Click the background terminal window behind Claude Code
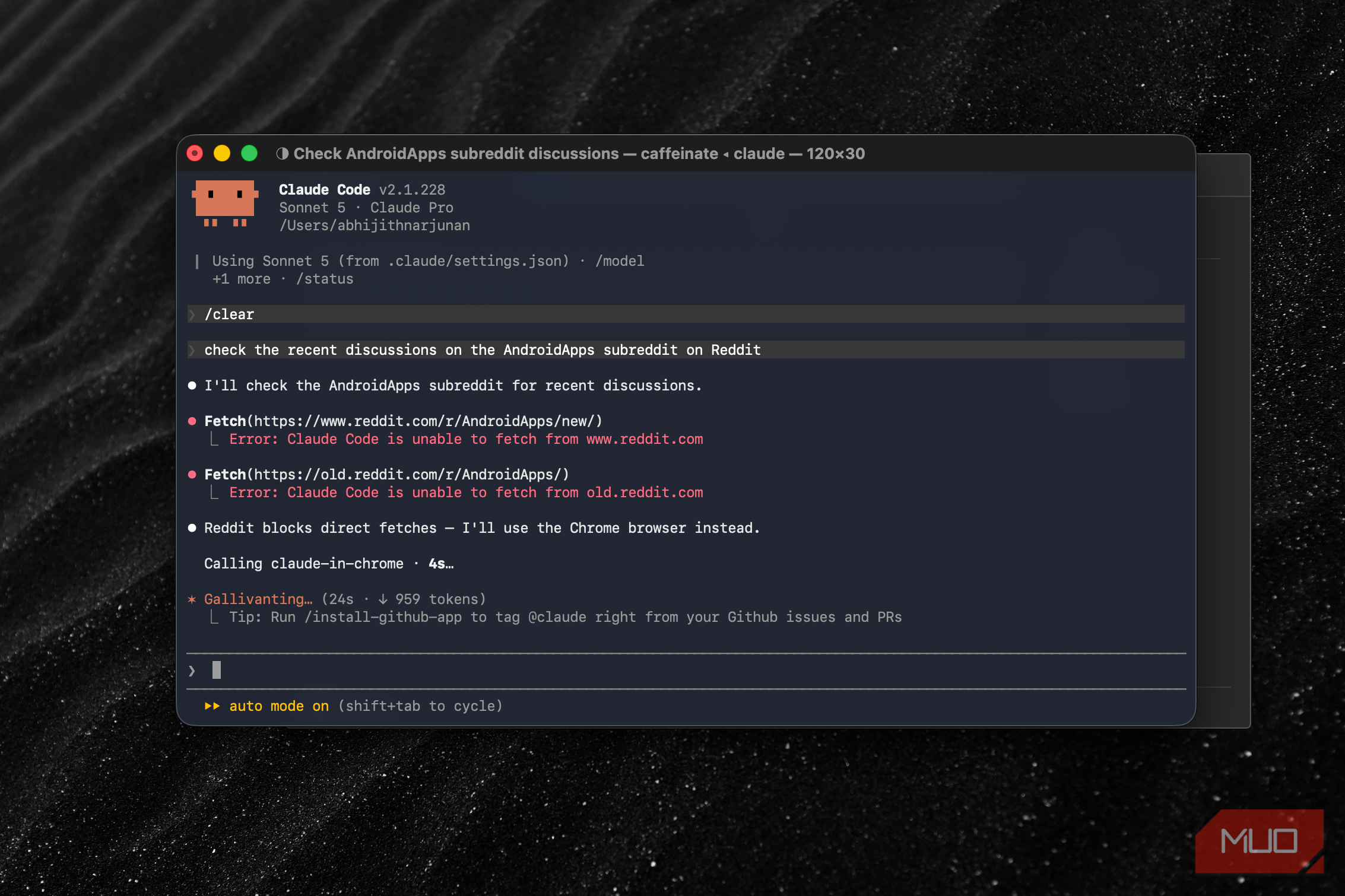1345x896 pixels. (x=1223, y=440)
